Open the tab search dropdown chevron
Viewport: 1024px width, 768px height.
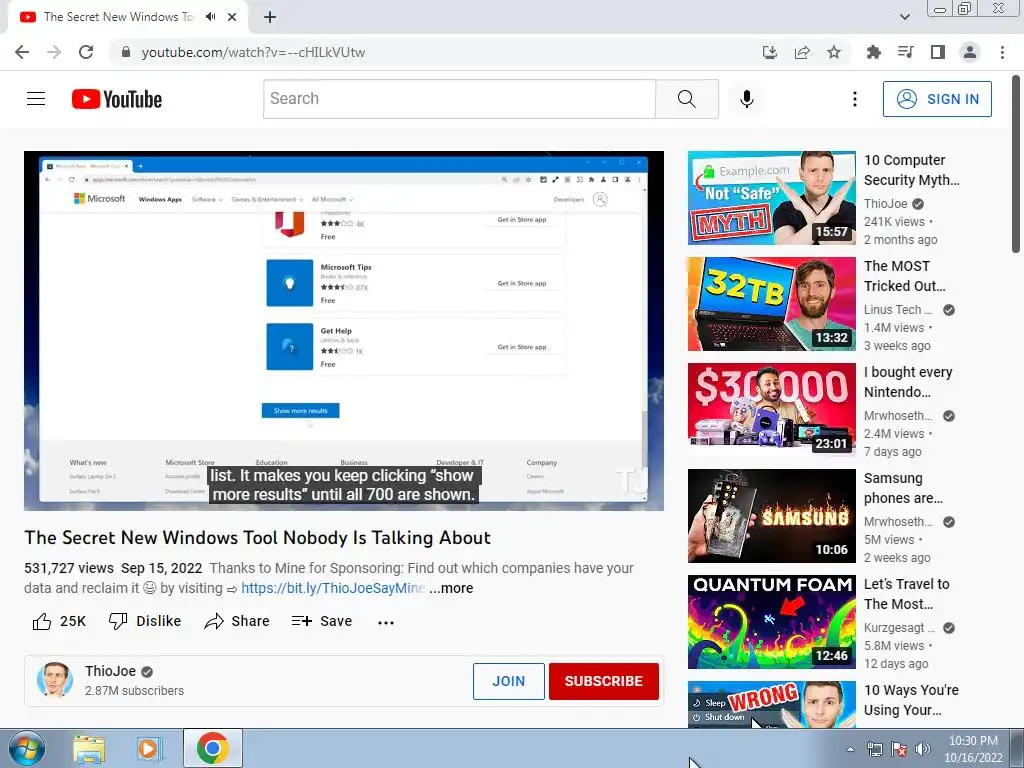coord(904,17)
